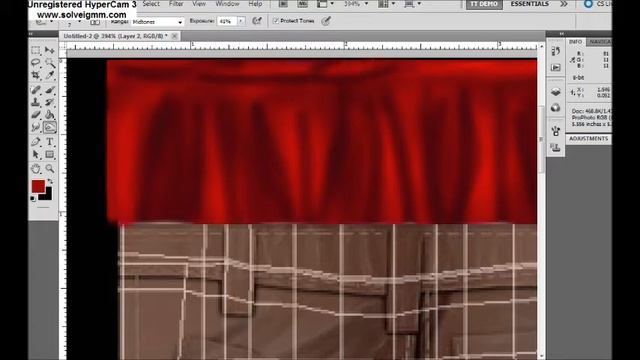Image resolution: width=640 pixels, height=360 pixels.
Task: Select the Rectangle shape tool
Action: pyautogui.click(x=50, y=155)
